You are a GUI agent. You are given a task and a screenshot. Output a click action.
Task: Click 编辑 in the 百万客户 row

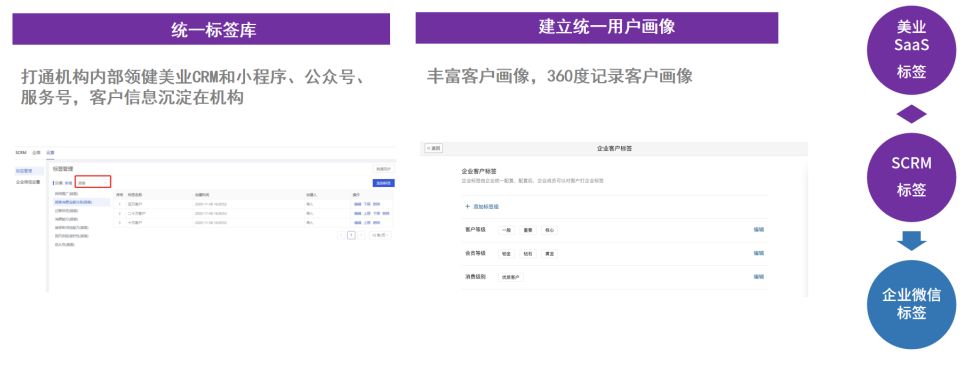(x=357, y=204)
